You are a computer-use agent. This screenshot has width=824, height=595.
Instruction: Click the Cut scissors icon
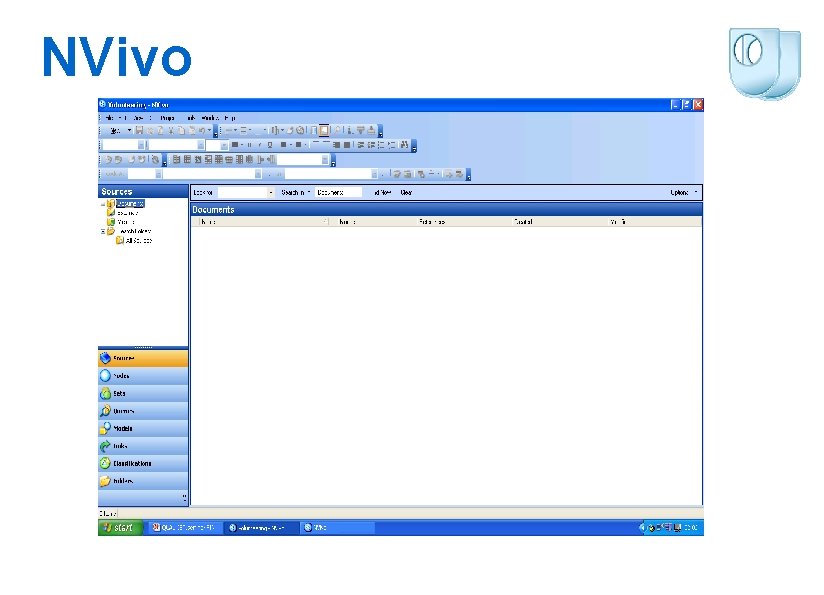coord(171,130)
